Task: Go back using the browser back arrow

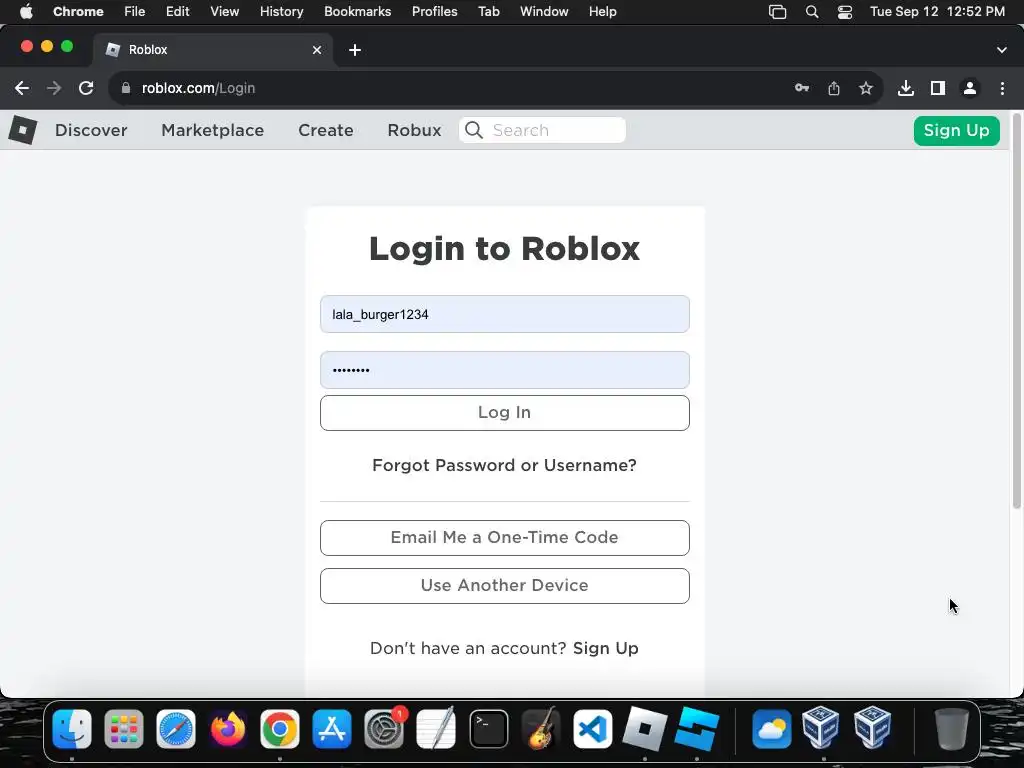Action: click(22, 88)
